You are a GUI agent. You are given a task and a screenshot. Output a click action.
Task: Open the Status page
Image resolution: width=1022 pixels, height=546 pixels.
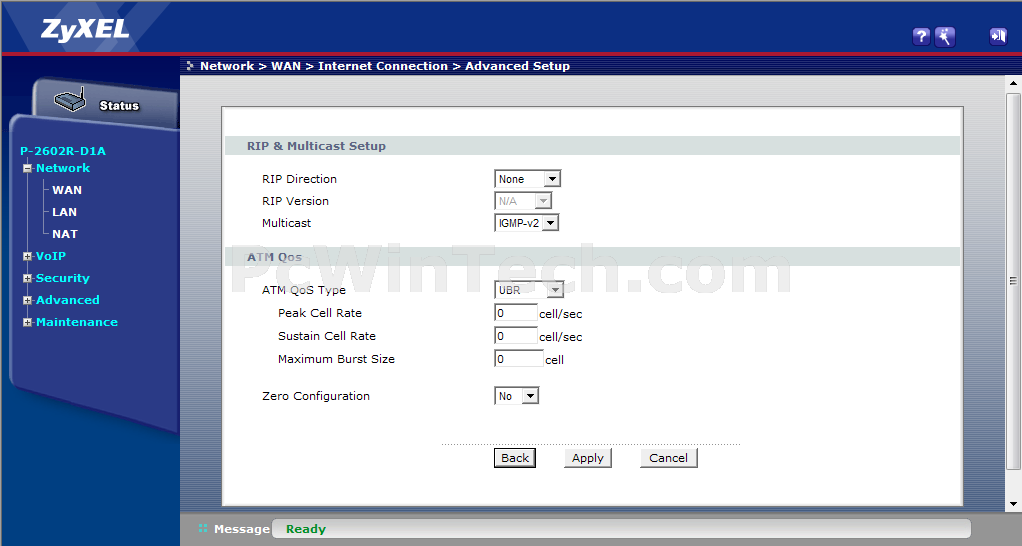point(119,106)
